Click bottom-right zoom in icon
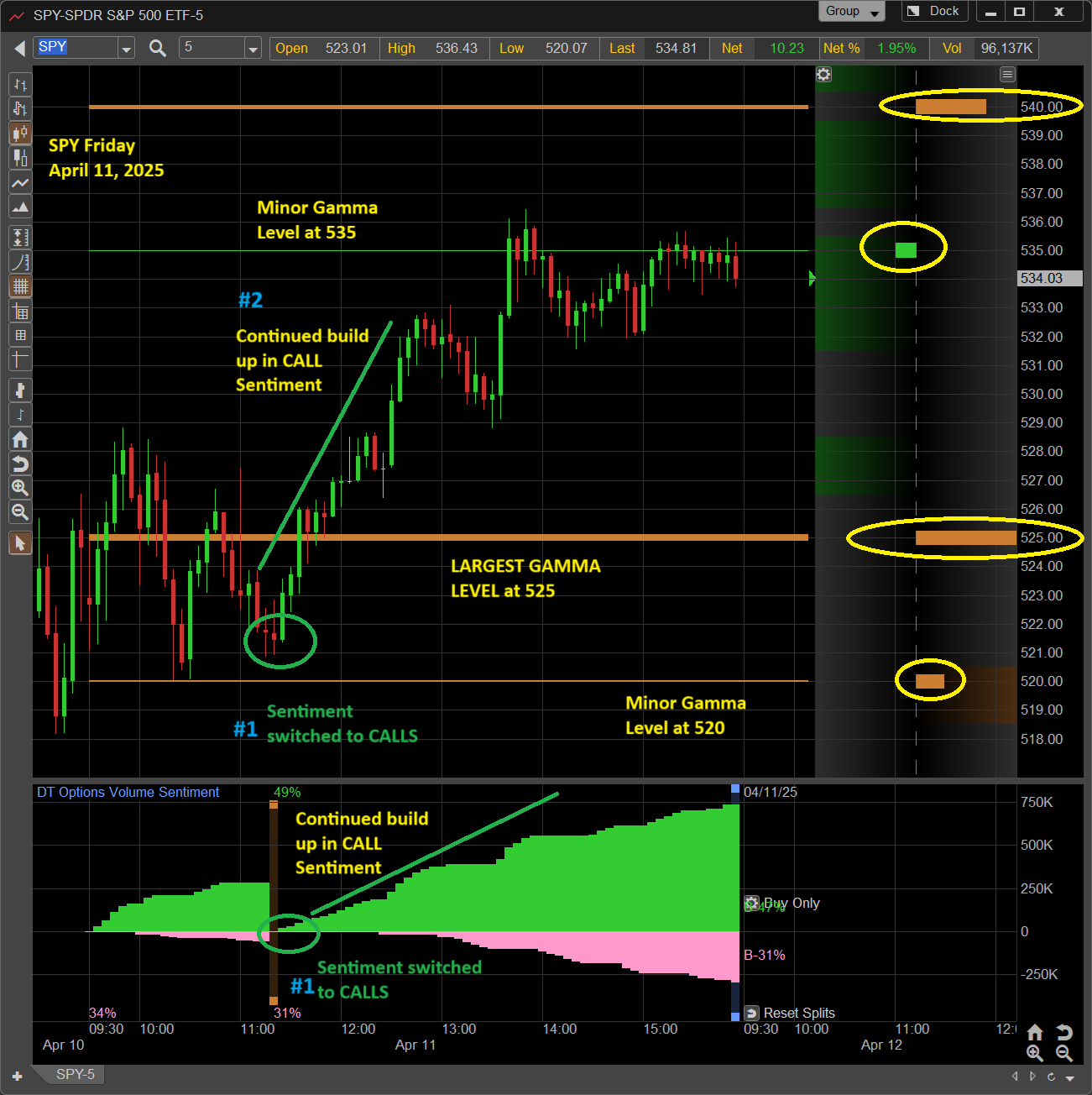 1035,1053
